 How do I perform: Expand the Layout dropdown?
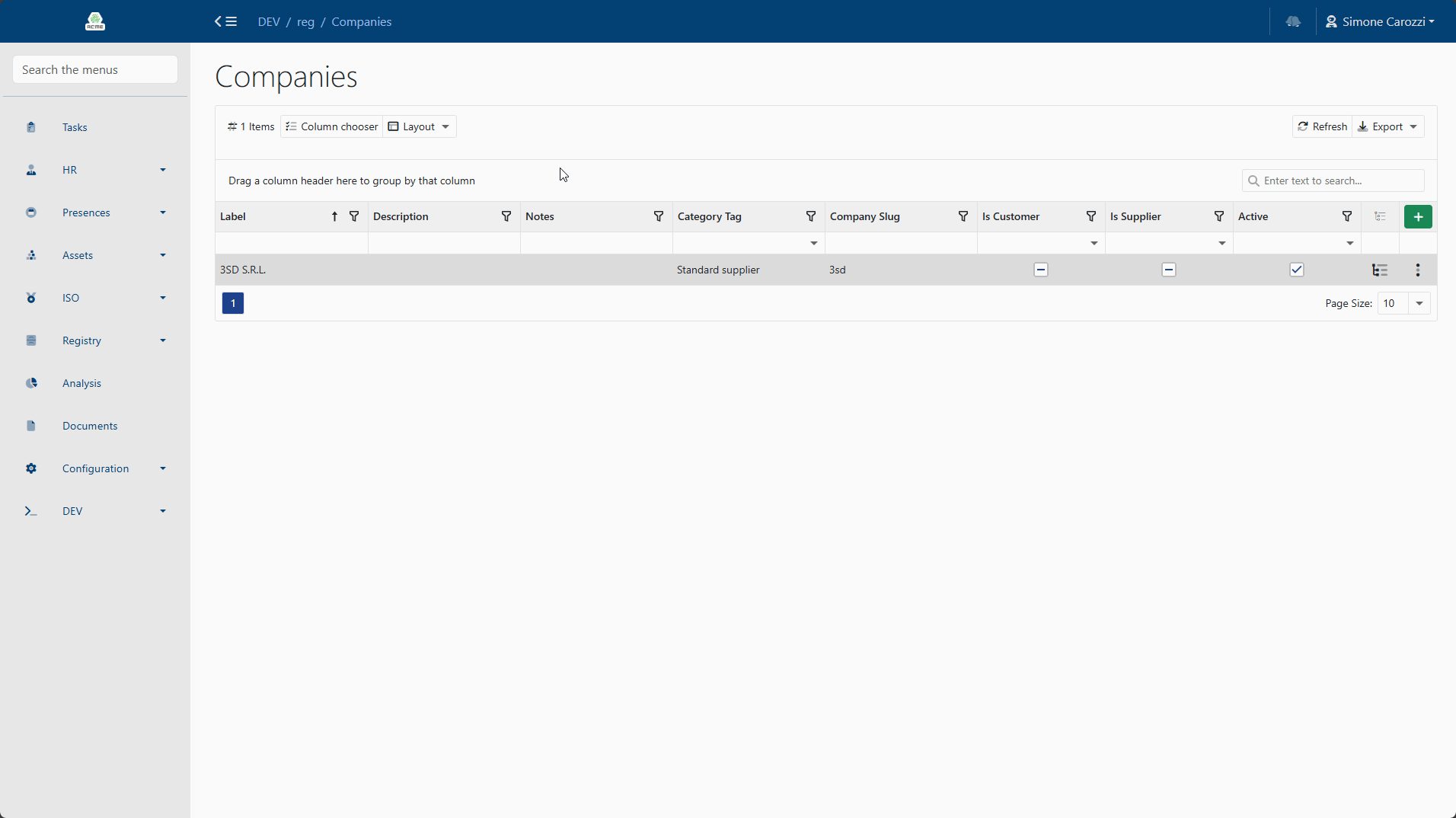pos(420,127)
